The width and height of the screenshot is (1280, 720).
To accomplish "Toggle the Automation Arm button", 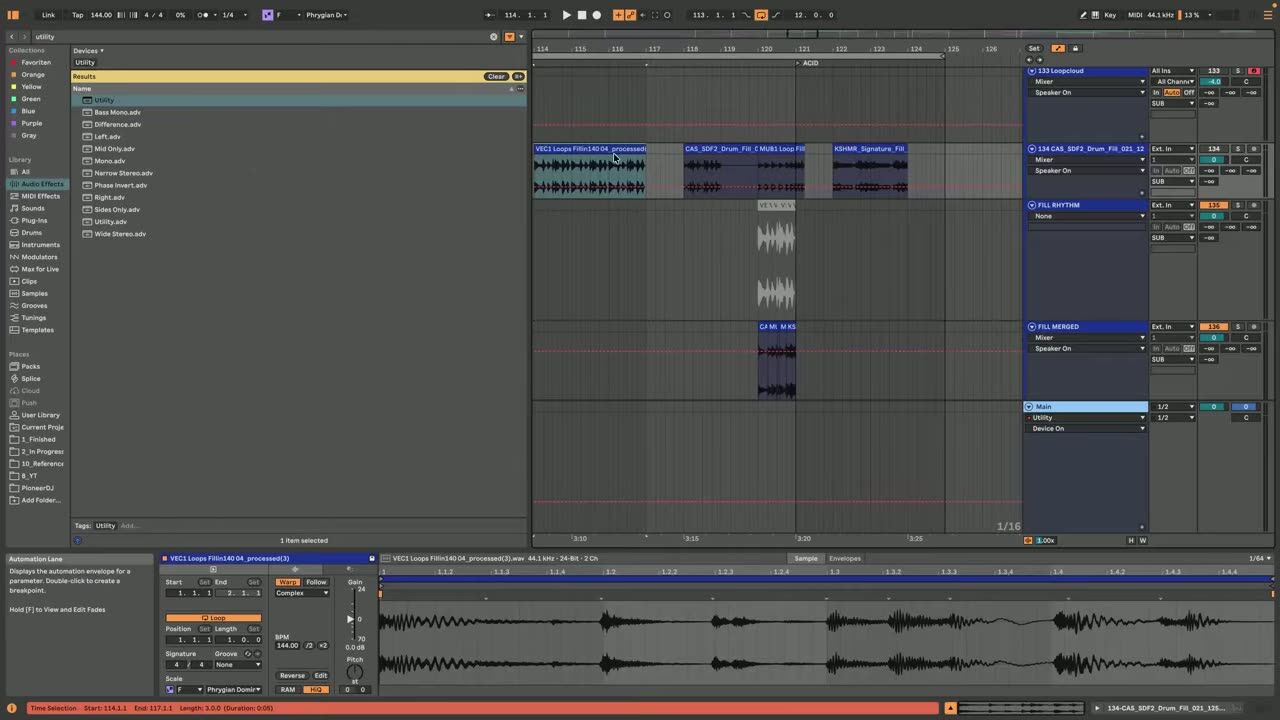I will (x=630, y=15).
